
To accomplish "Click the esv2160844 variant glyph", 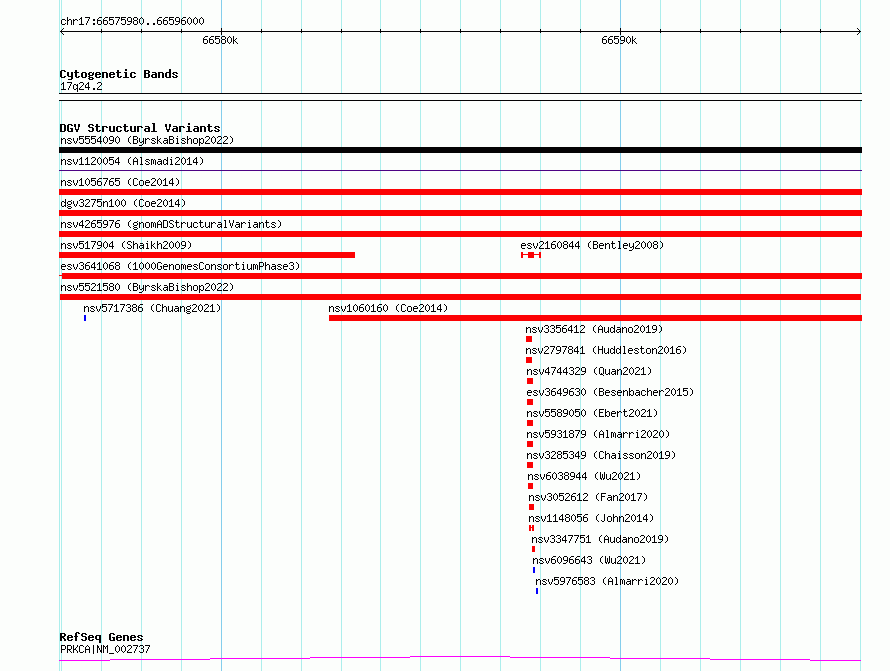I will pos(531,255).
